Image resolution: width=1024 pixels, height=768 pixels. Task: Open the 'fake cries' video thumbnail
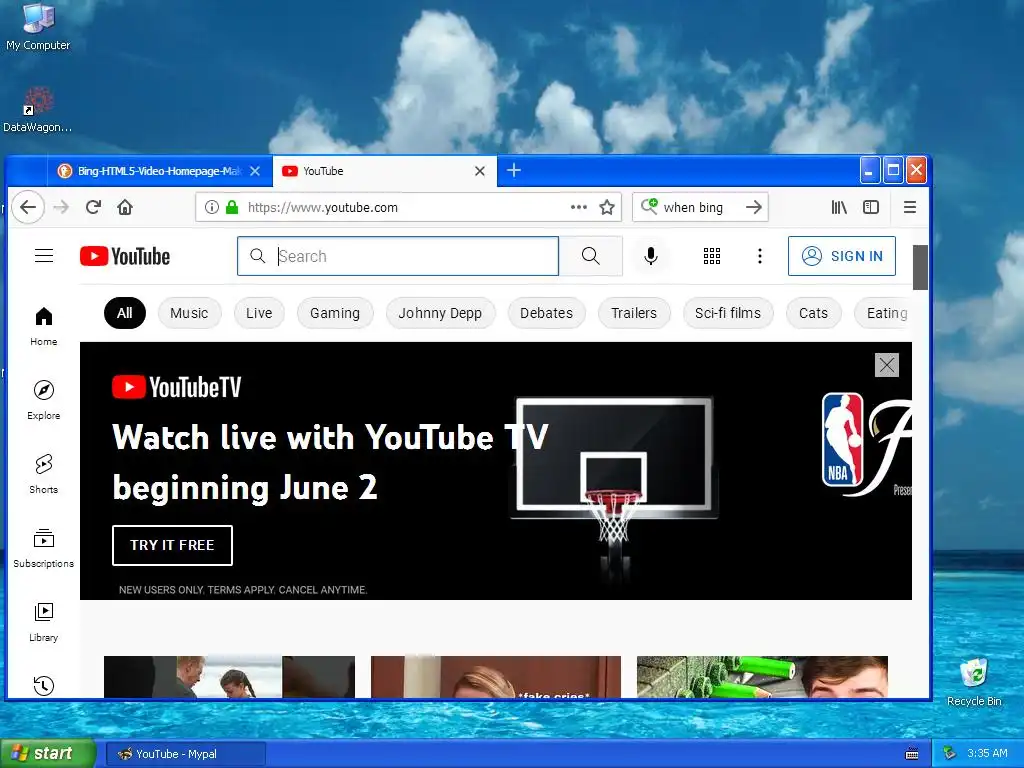click(496, 677)
